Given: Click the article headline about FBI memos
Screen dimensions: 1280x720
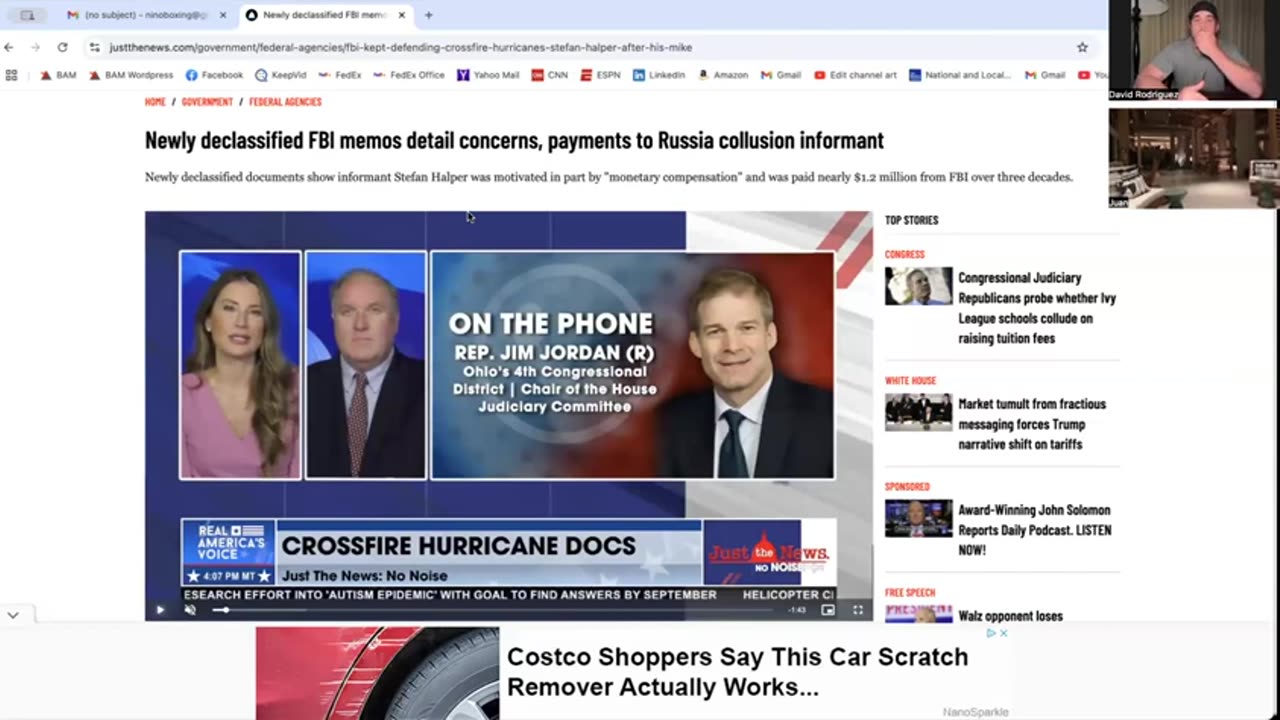Looking at the screenshot, I should (514, 140).
